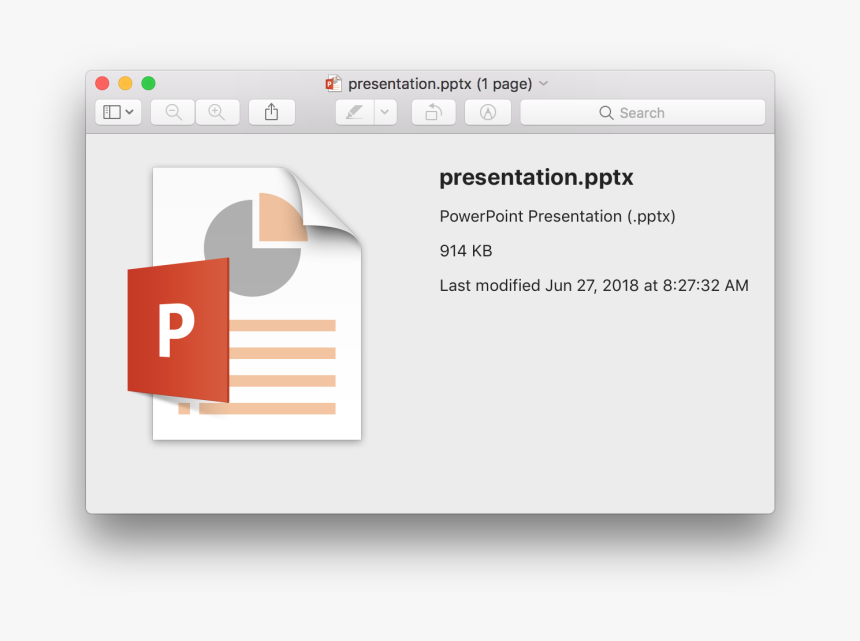Click the search magnifier icon
This screenshot has height=641, width=860.
coord(606,113)
